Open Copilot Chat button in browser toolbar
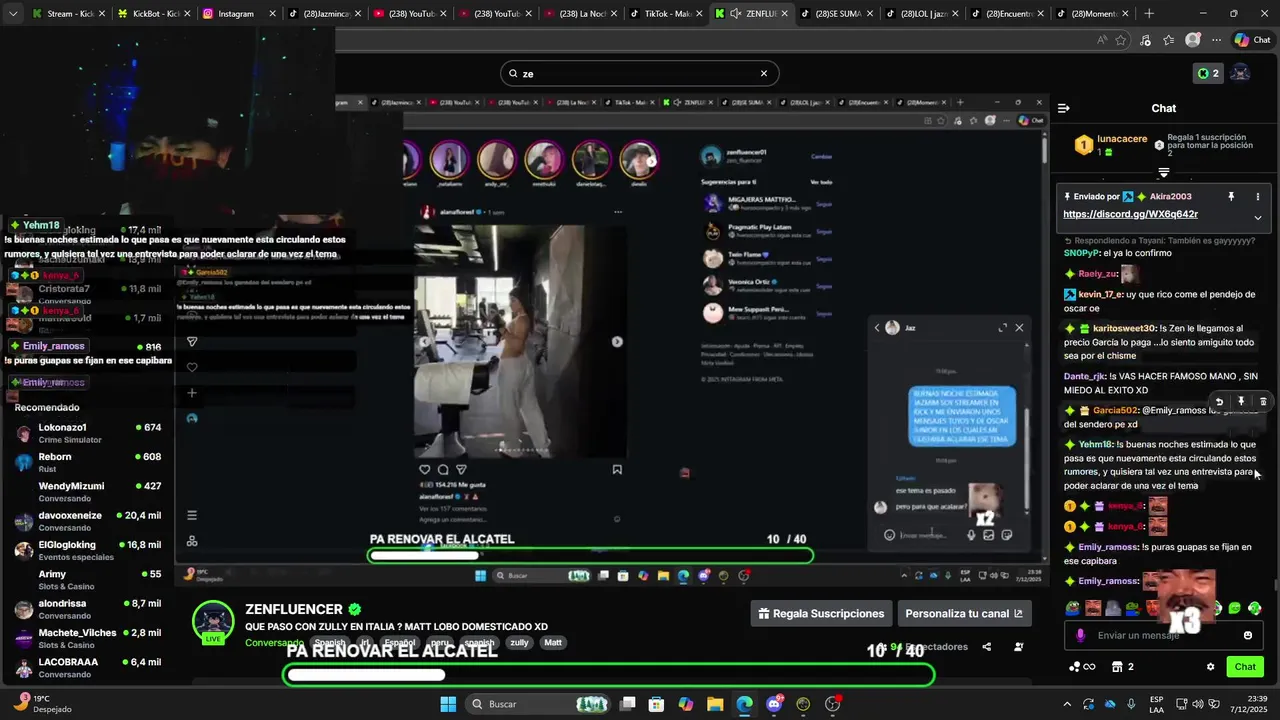Viewport: 1280px width, 720px height. 1252,40
